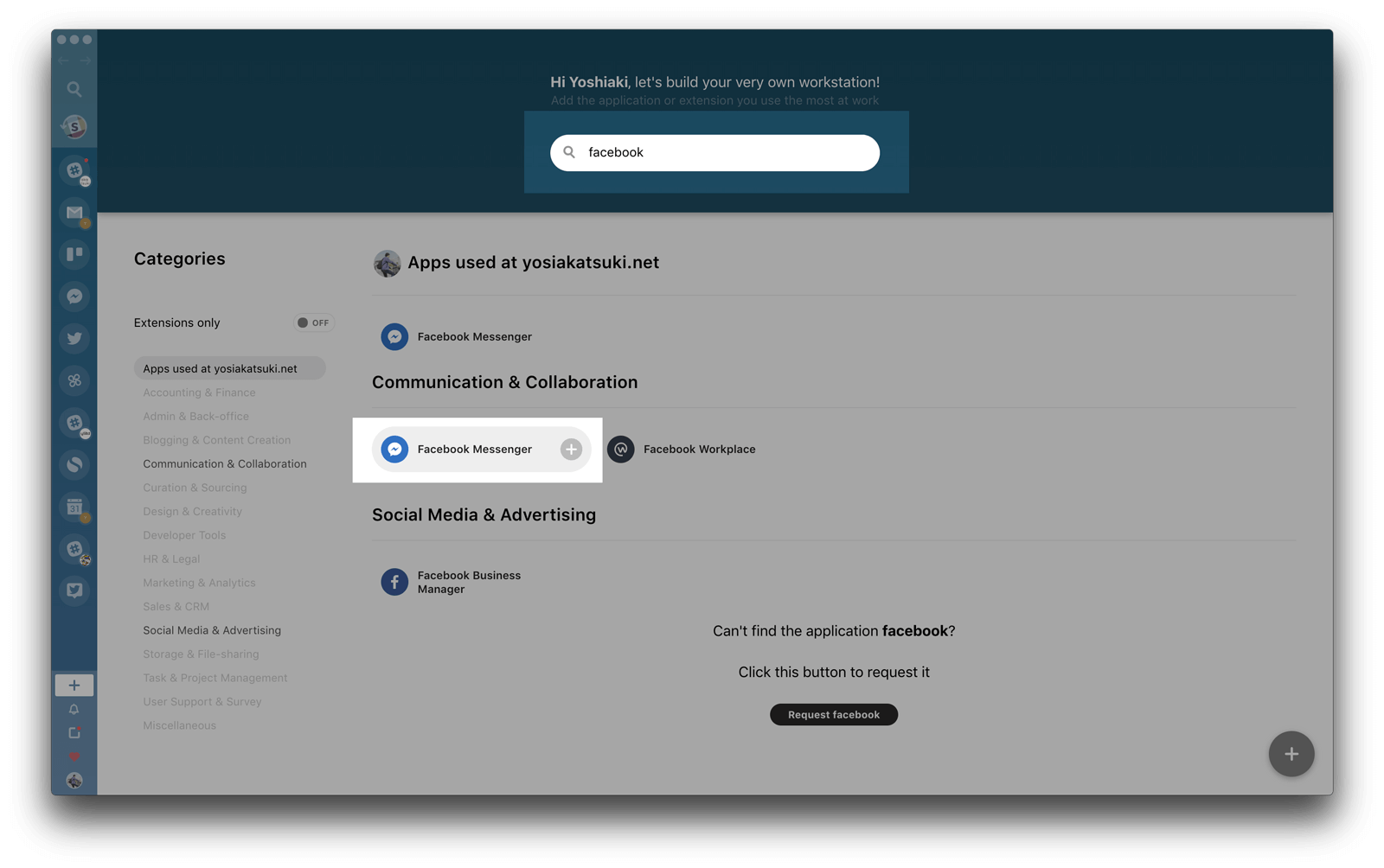This screenshot has height=868, width=1384.
Task: Open the Trello board icon in sidebar
Action: coord(74,254)
